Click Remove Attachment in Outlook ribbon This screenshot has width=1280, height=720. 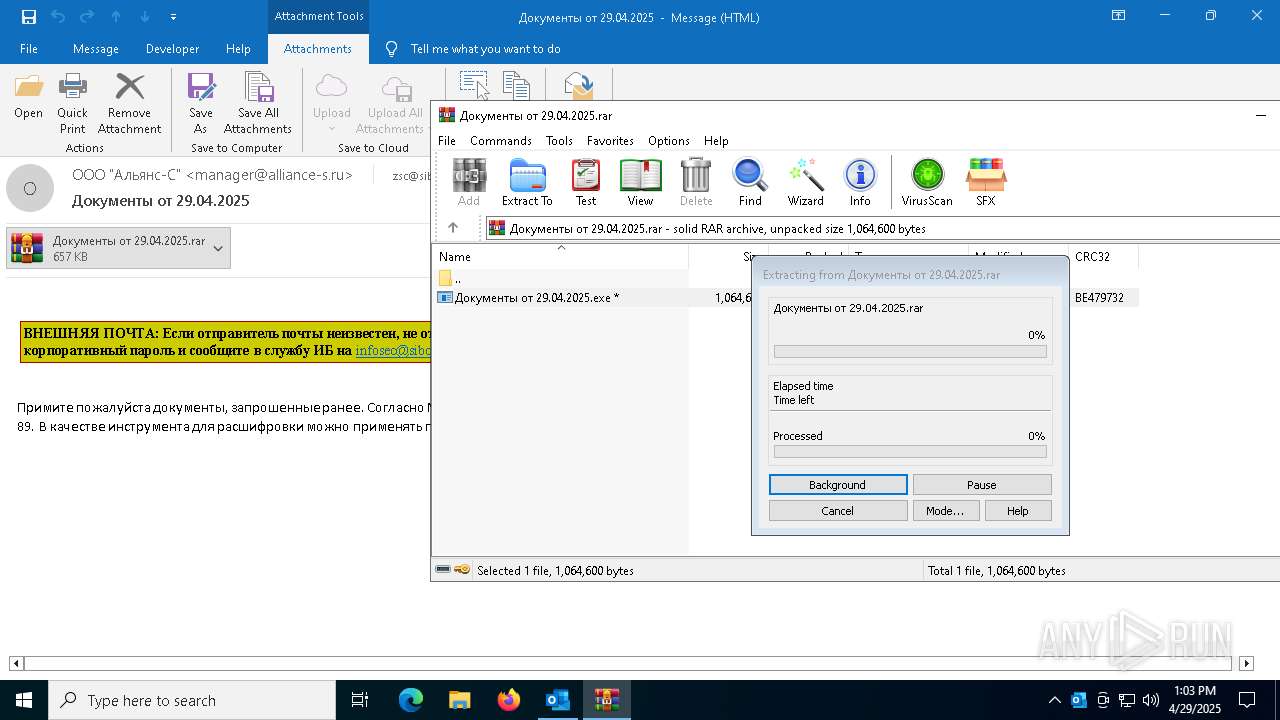[129, 103]
